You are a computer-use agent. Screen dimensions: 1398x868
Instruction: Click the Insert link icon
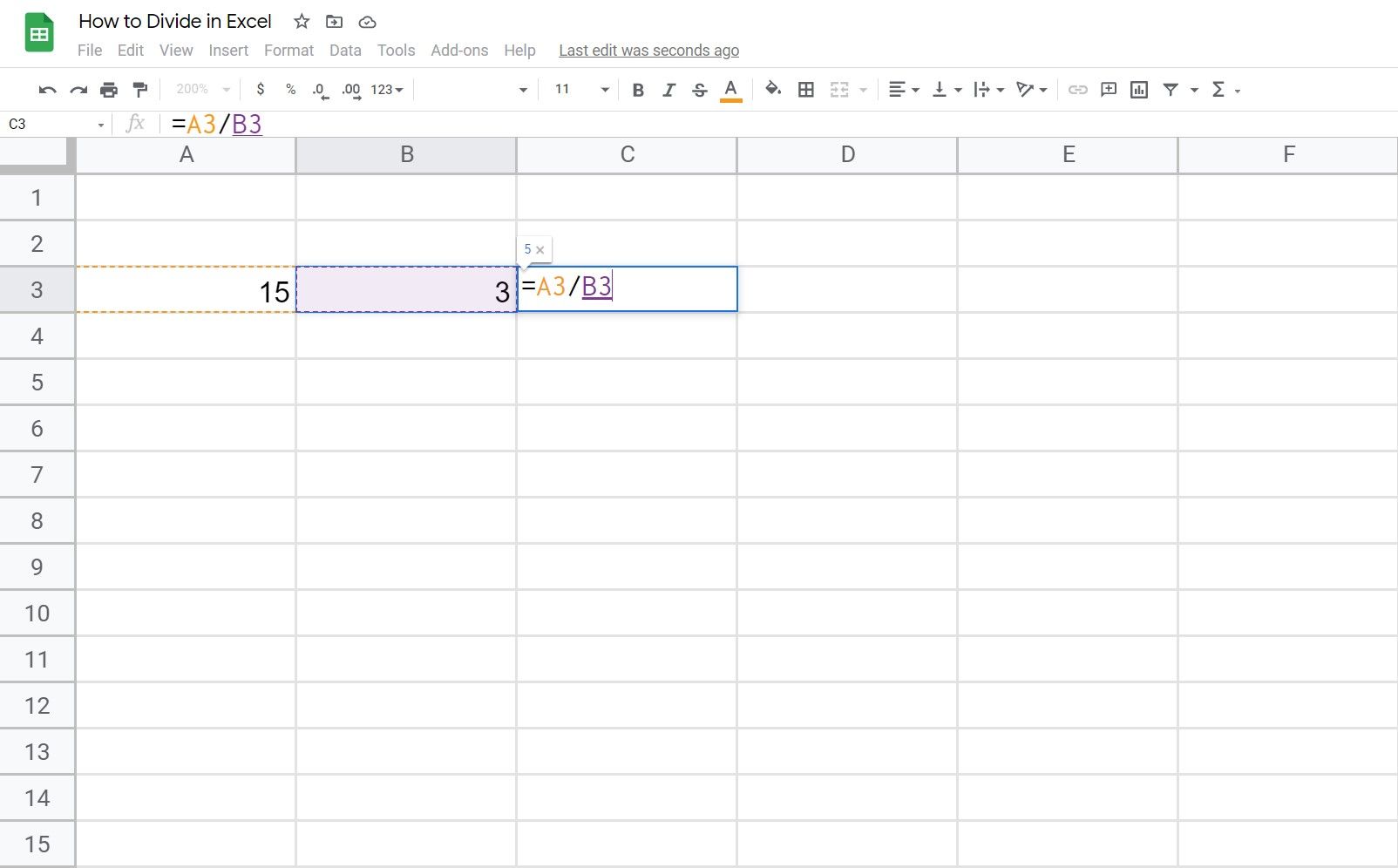click(x=1077, y=89)
